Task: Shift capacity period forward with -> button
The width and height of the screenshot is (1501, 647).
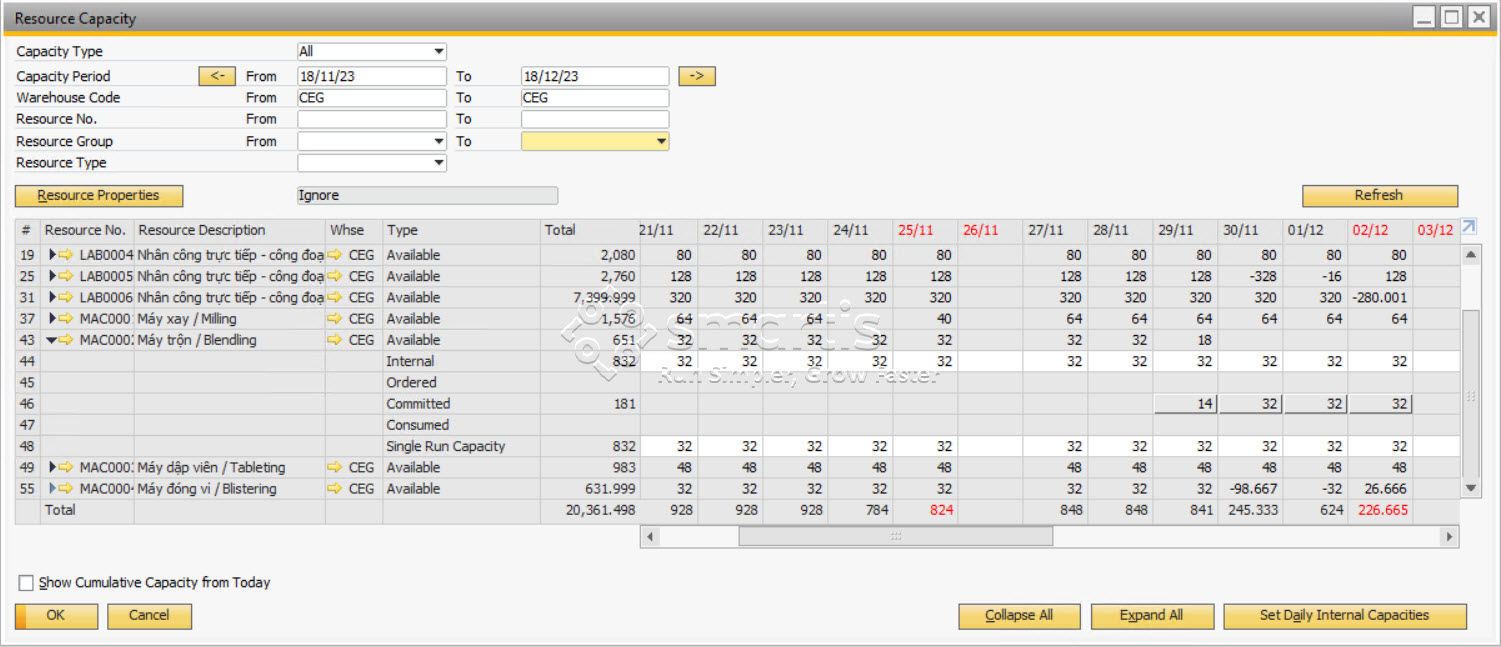Action: [697, 76]
